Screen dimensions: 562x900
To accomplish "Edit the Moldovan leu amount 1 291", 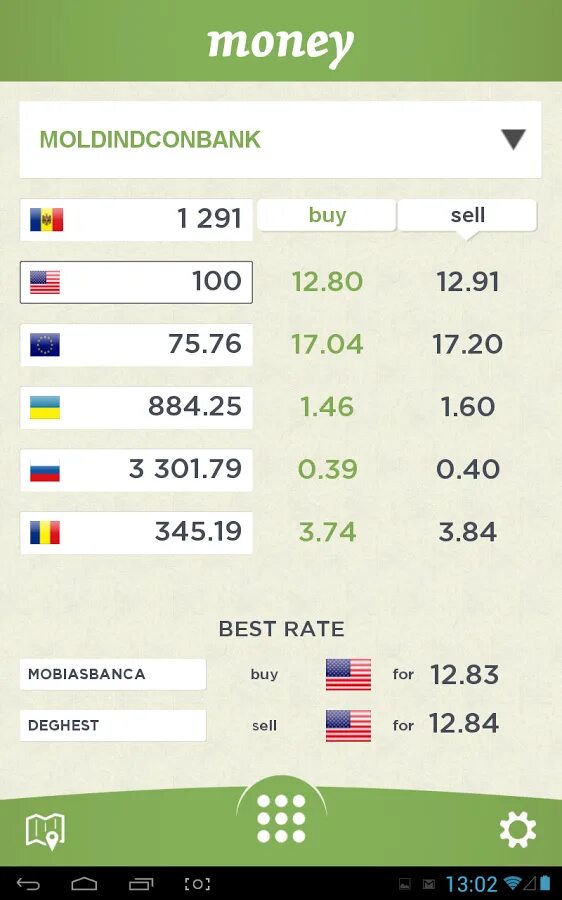I will (x=136, y=219).
